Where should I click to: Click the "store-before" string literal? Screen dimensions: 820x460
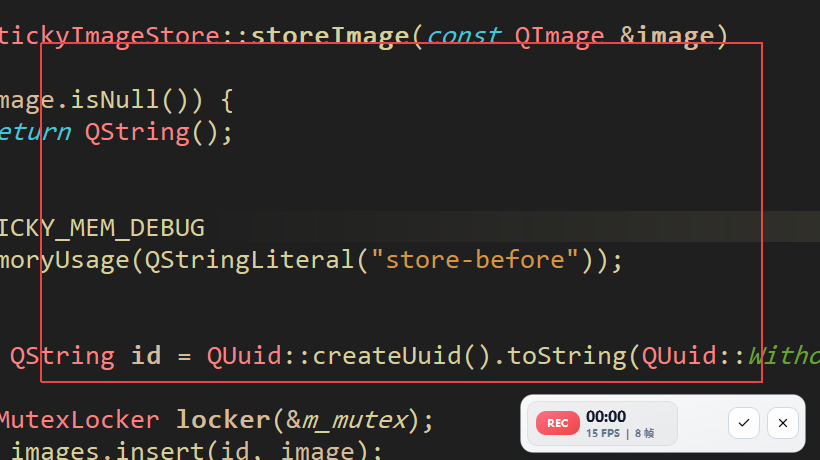coord(475,260)
